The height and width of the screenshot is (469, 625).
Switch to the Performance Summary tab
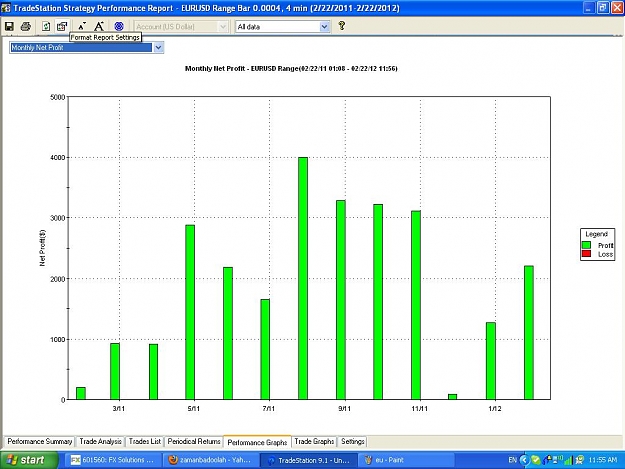[39, 442]
